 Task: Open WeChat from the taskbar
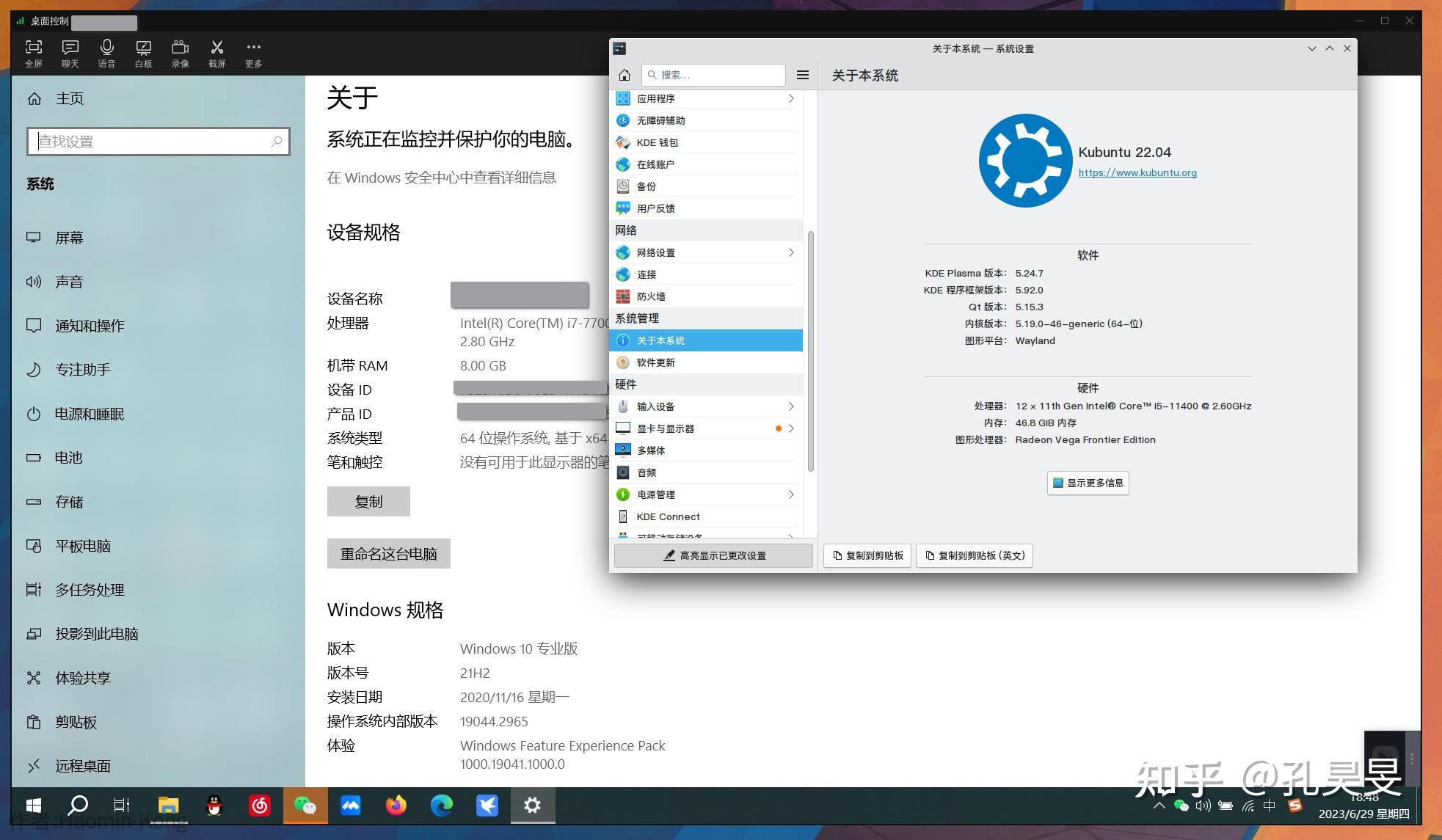click(305, 806)
